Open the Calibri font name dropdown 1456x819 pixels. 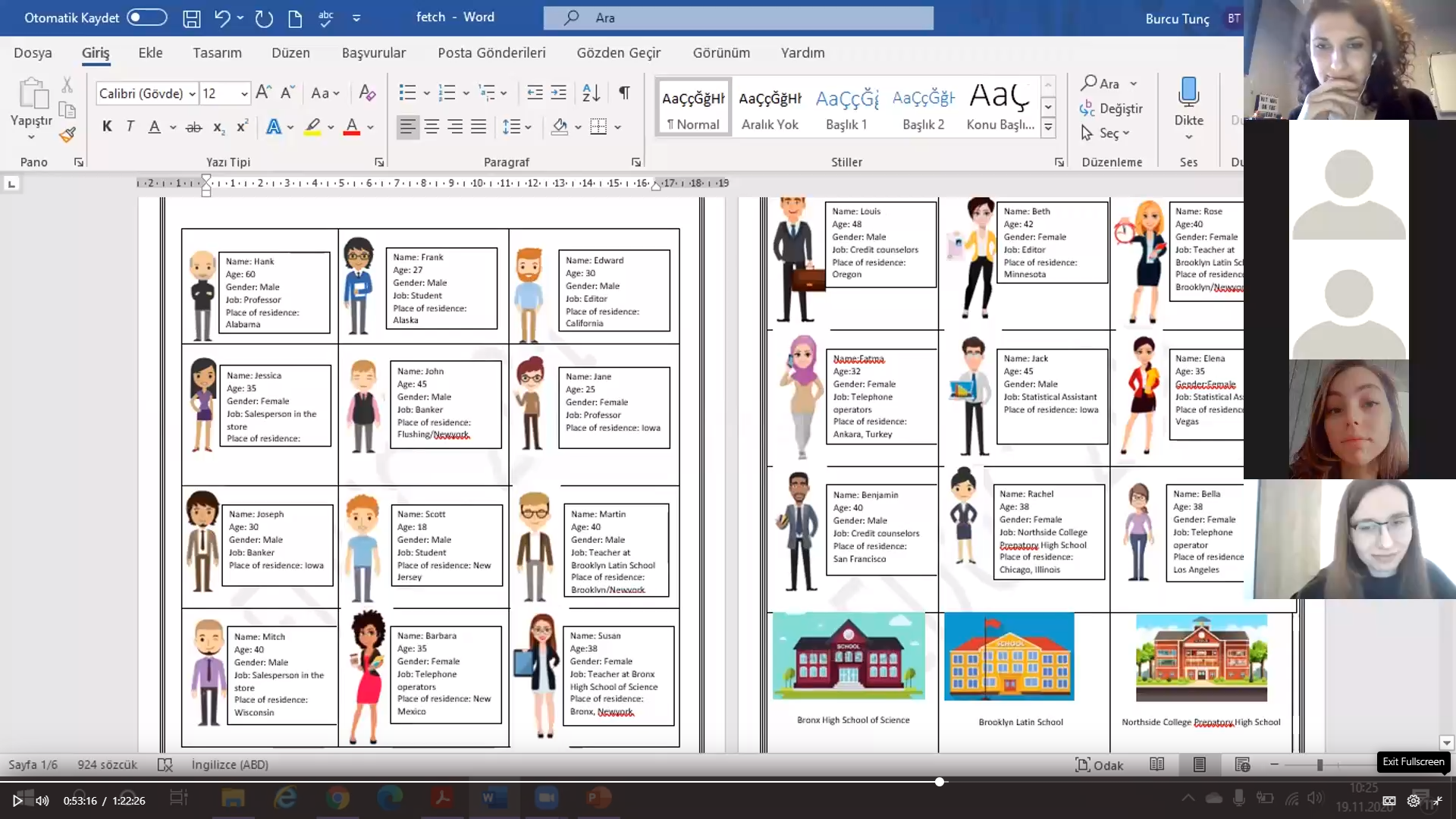pyautogui.click(x=193, y=93)
